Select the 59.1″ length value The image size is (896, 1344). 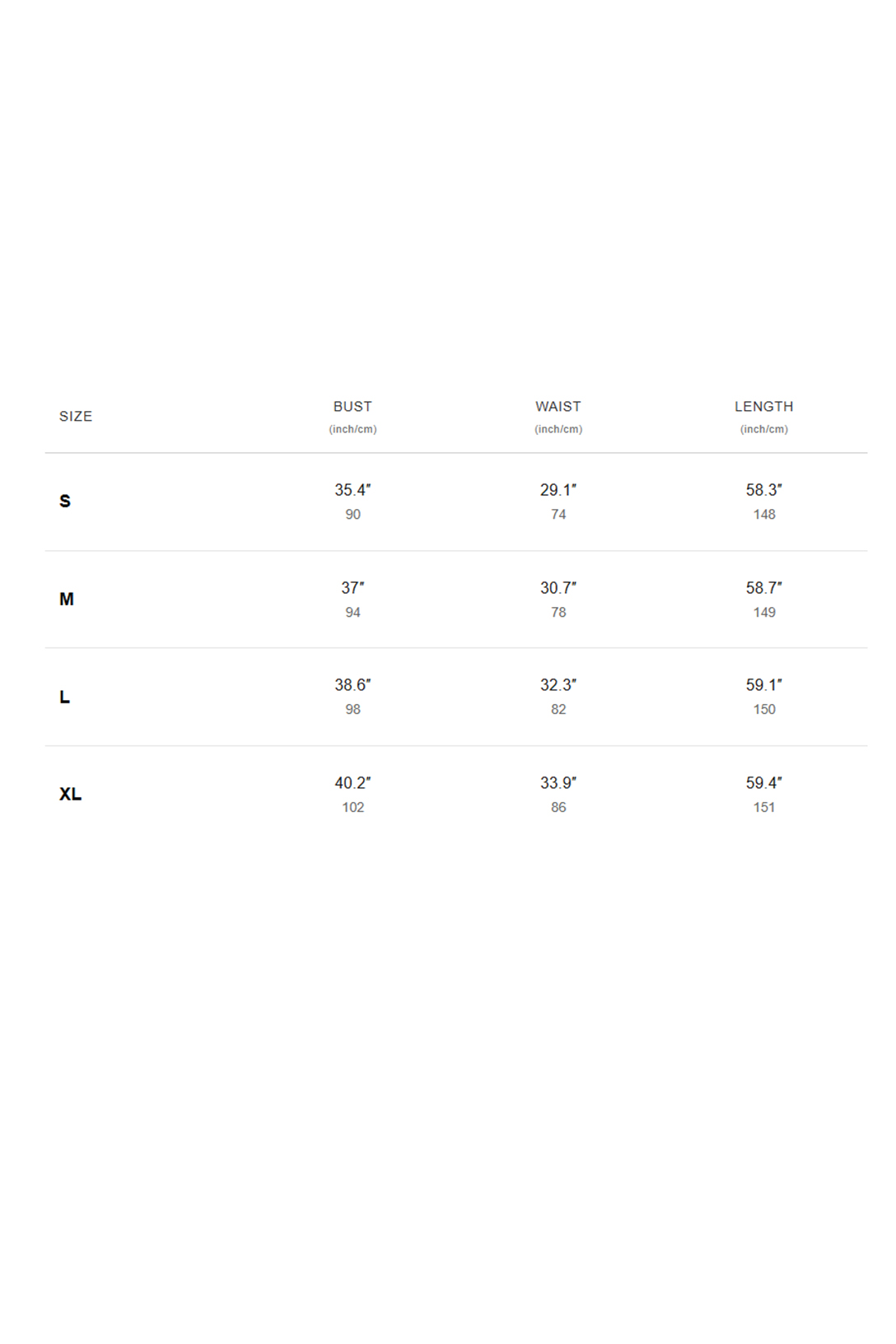click(x=764, y=685)
